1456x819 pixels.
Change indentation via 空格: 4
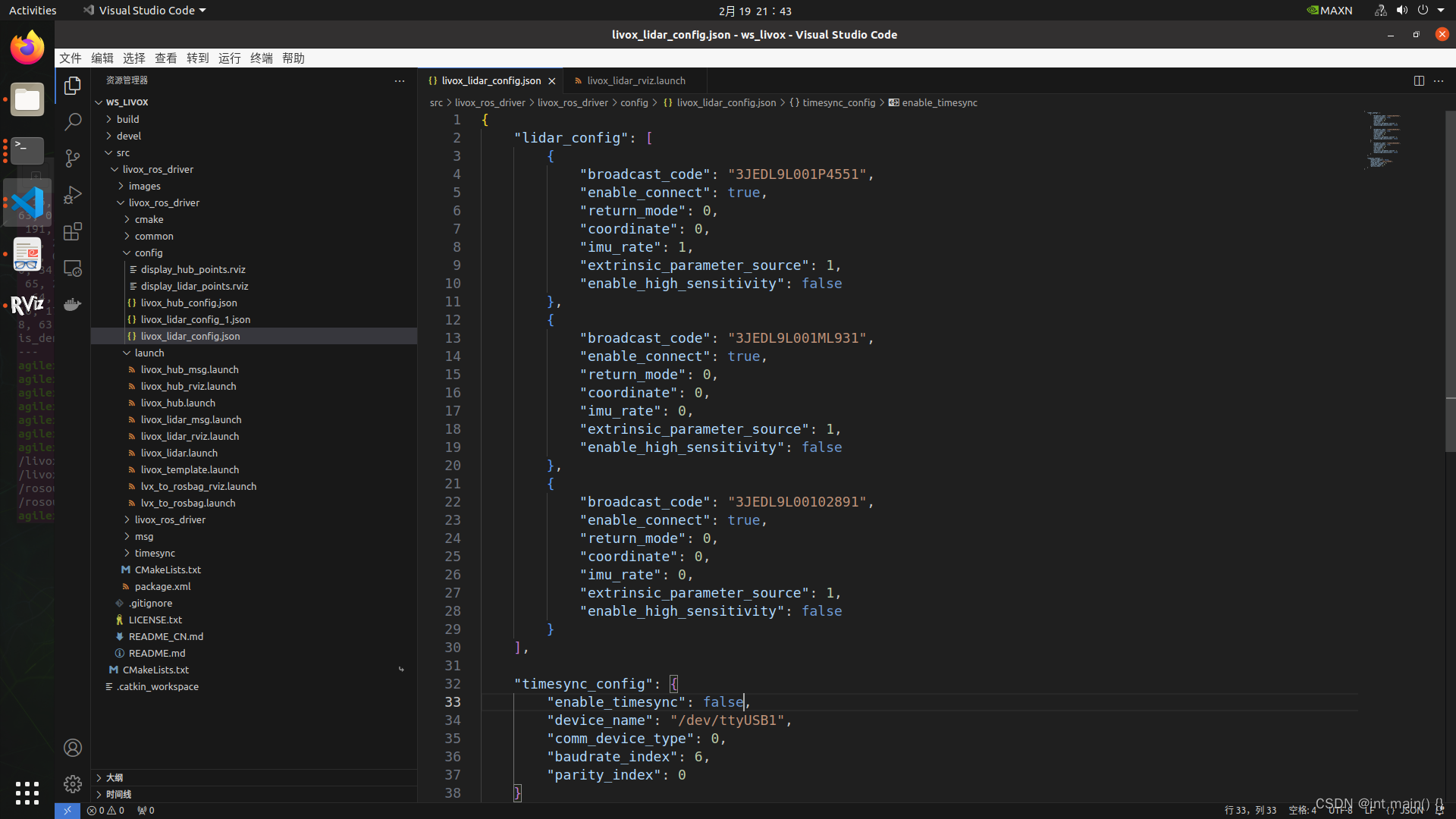pos(1302,810)
